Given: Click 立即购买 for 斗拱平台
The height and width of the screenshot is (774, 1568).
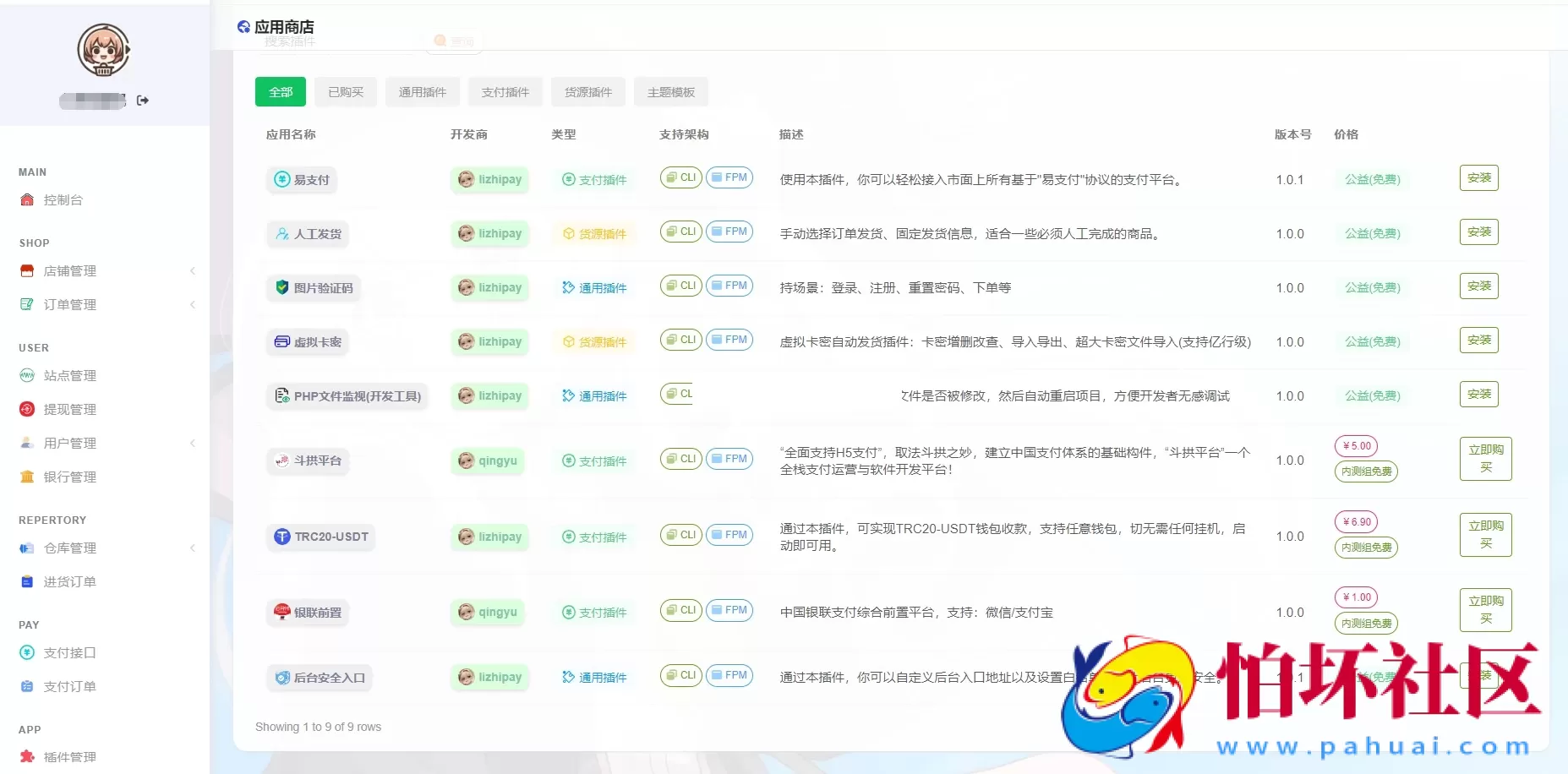Looking at the screenshot, I should (1485, 459).
